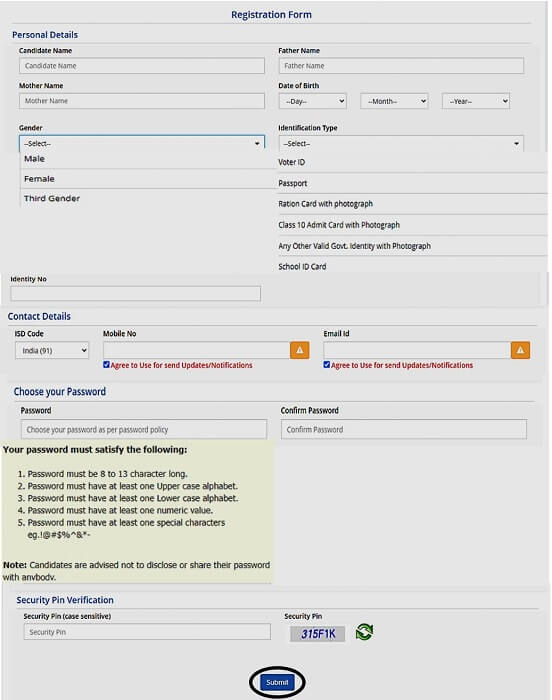Toggle mobile notifications agreement checkbox
Screen dimensions: 552x700
106,365
